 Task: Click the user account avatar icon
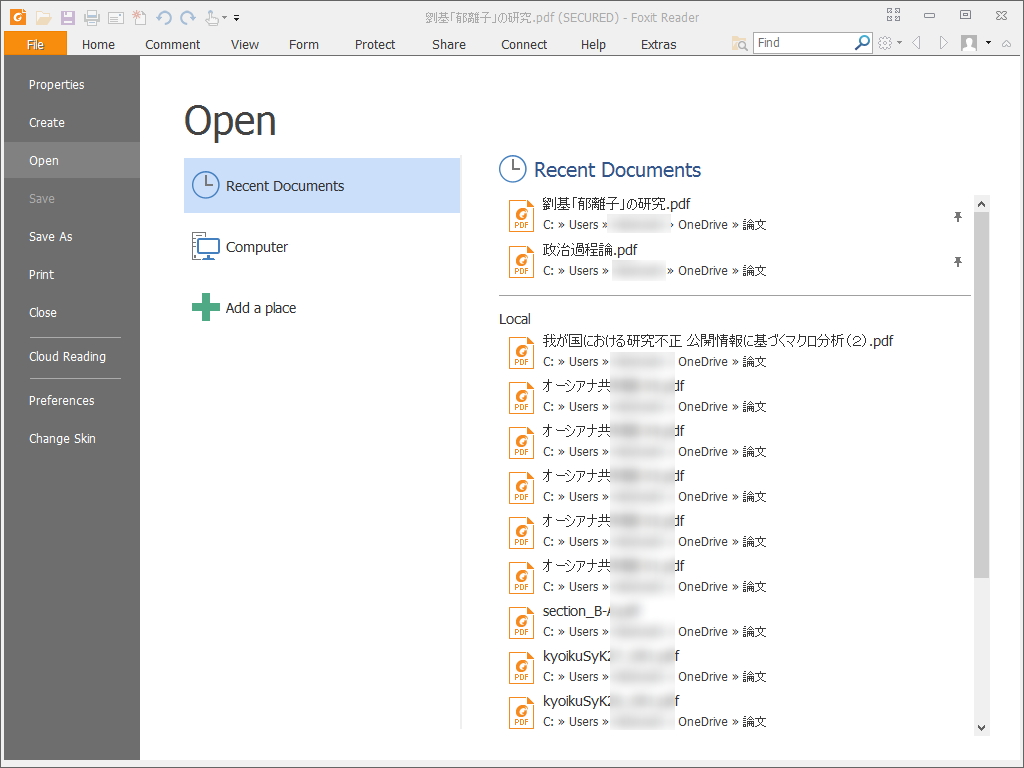click(x=969, y=43)
